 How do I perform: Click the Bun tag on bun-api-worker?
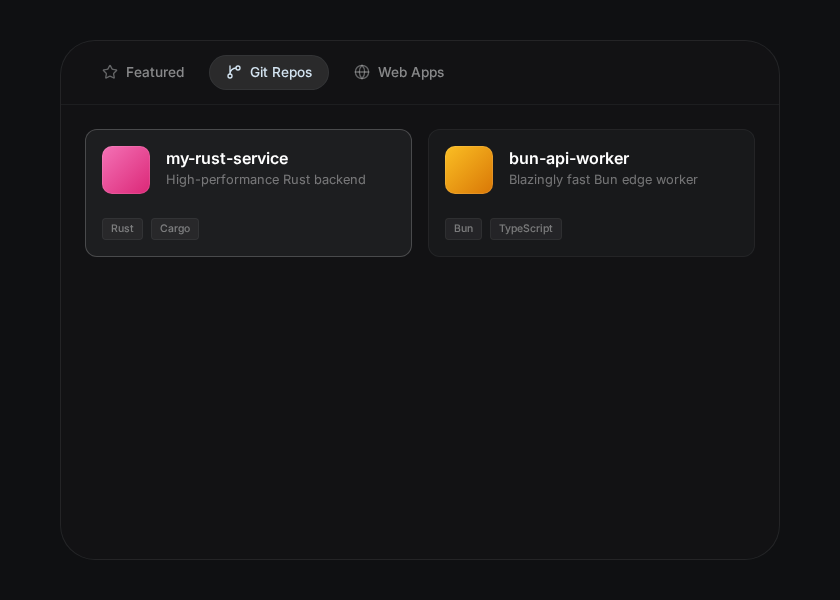[x=463, y=228]
